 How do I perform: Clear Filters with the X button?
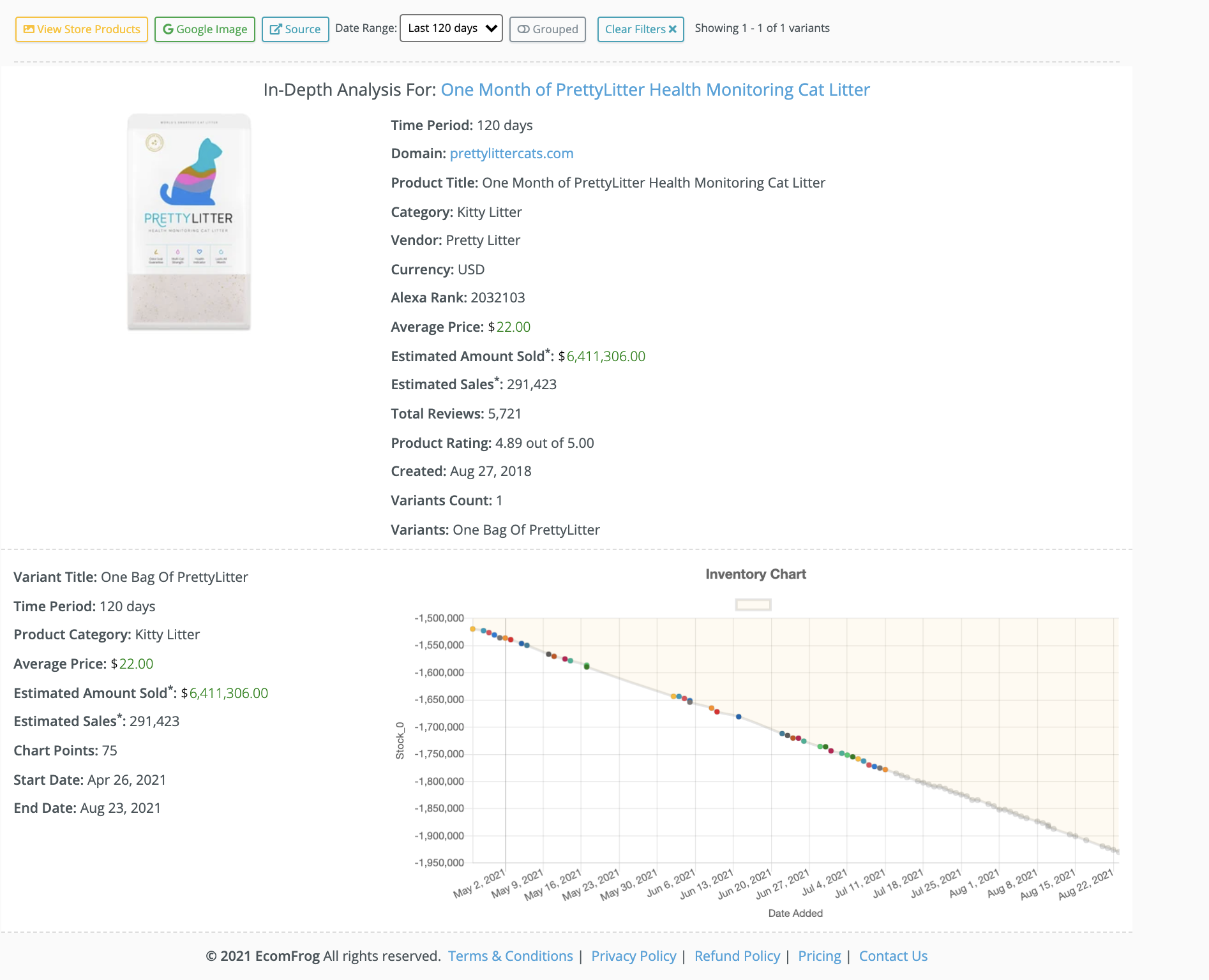[641, 29]
